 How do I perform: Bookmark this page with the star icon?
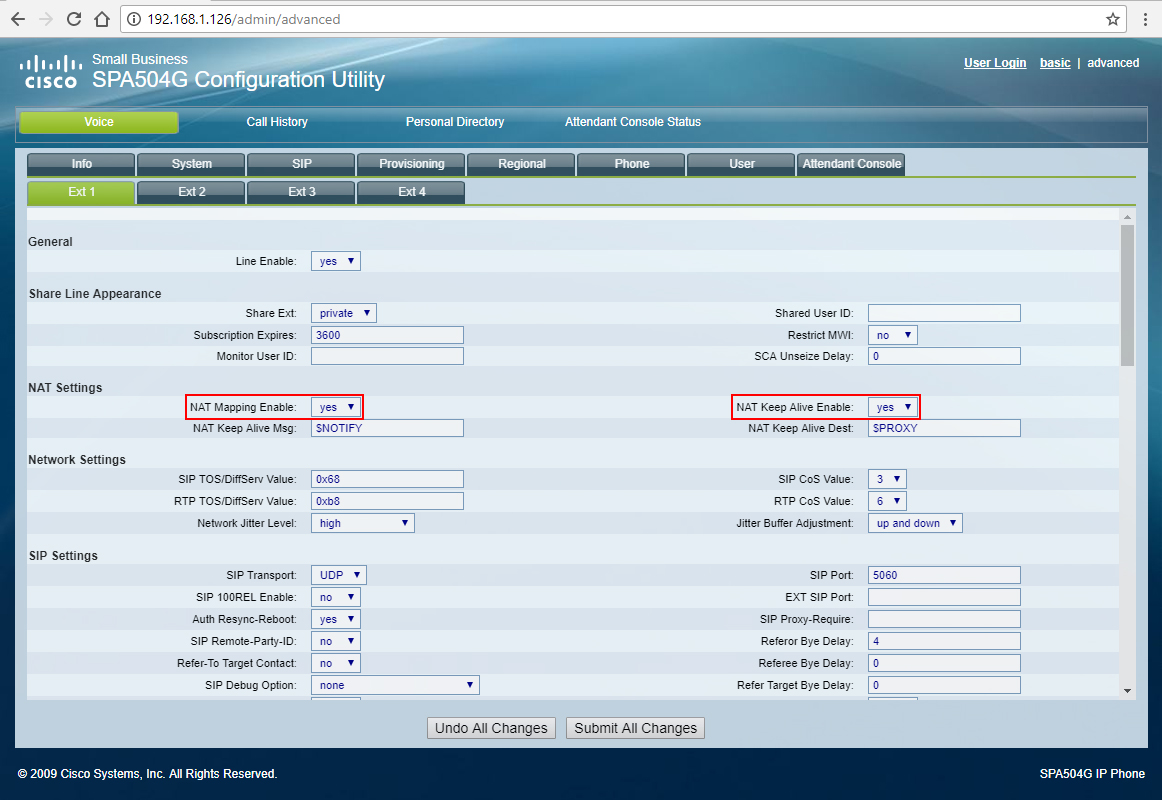tap(1112, 19)
